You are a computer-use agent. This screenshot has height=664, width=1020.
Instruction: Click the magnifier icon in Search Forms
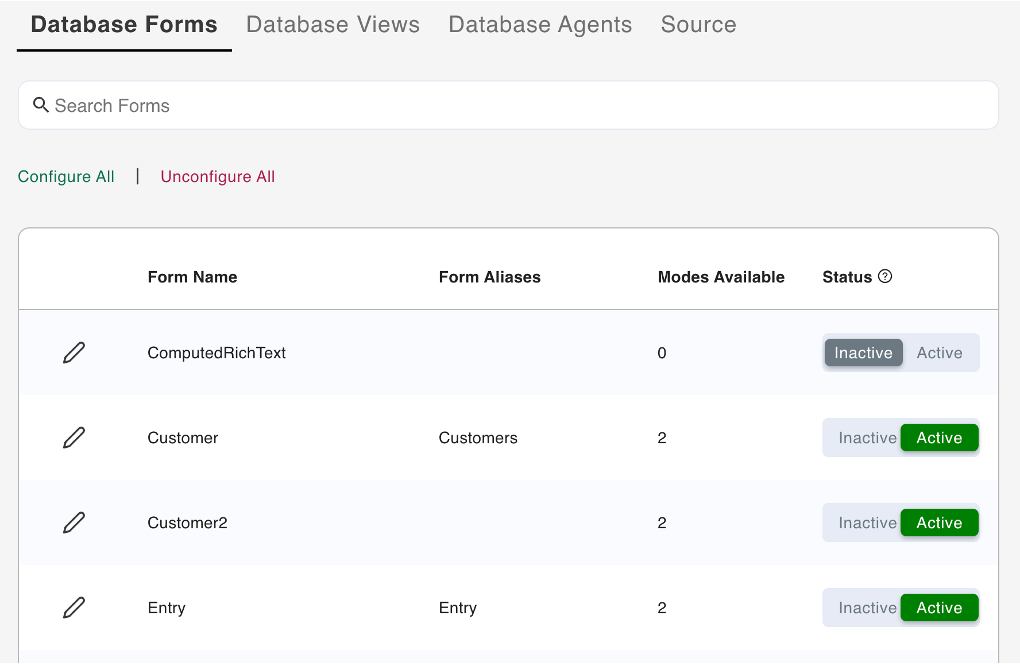pos(41,105)
